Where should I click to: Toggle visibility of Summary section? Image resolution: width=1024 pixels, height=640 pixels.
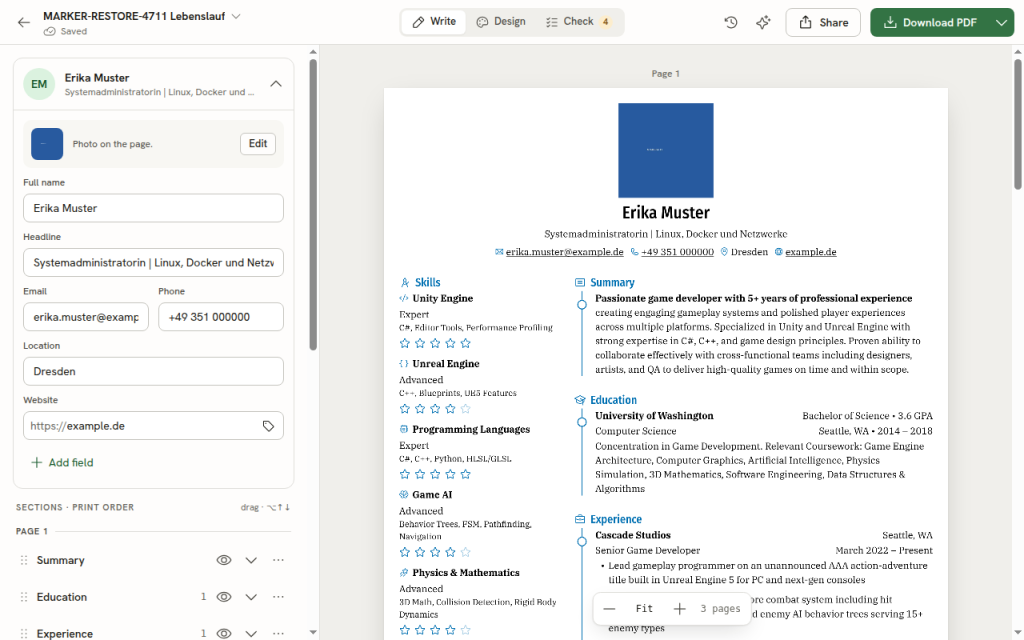(224, 560)
